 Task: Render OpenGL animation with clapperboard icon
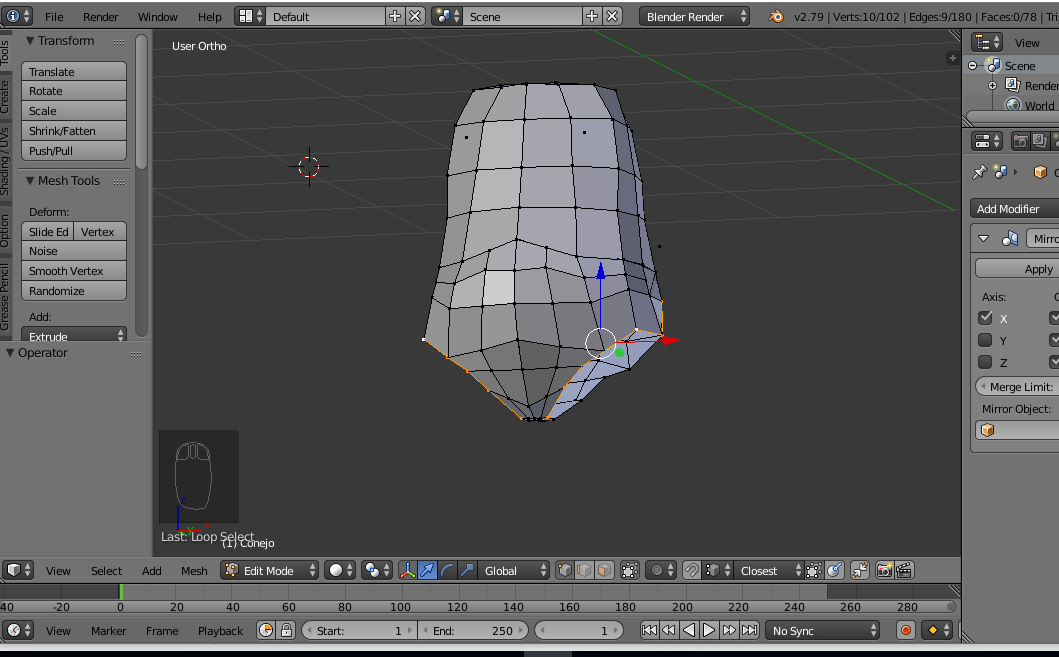[x=904, y=571]
